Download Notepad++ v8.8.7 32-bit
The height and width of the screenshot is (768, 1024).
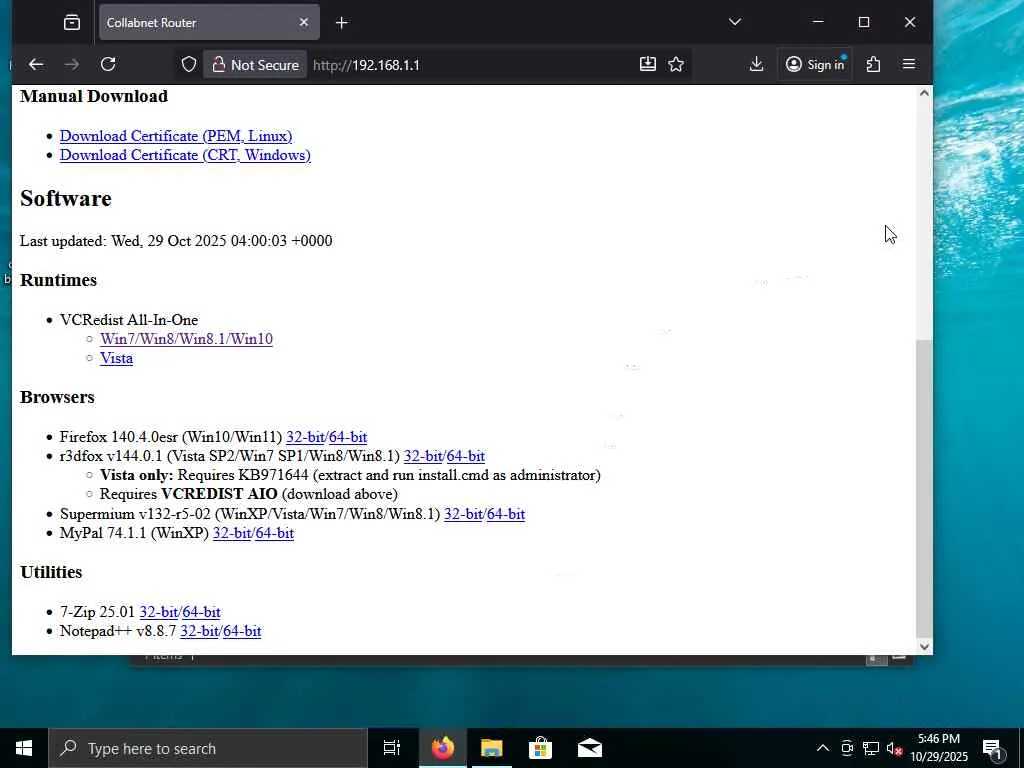(x=199, y=631)
